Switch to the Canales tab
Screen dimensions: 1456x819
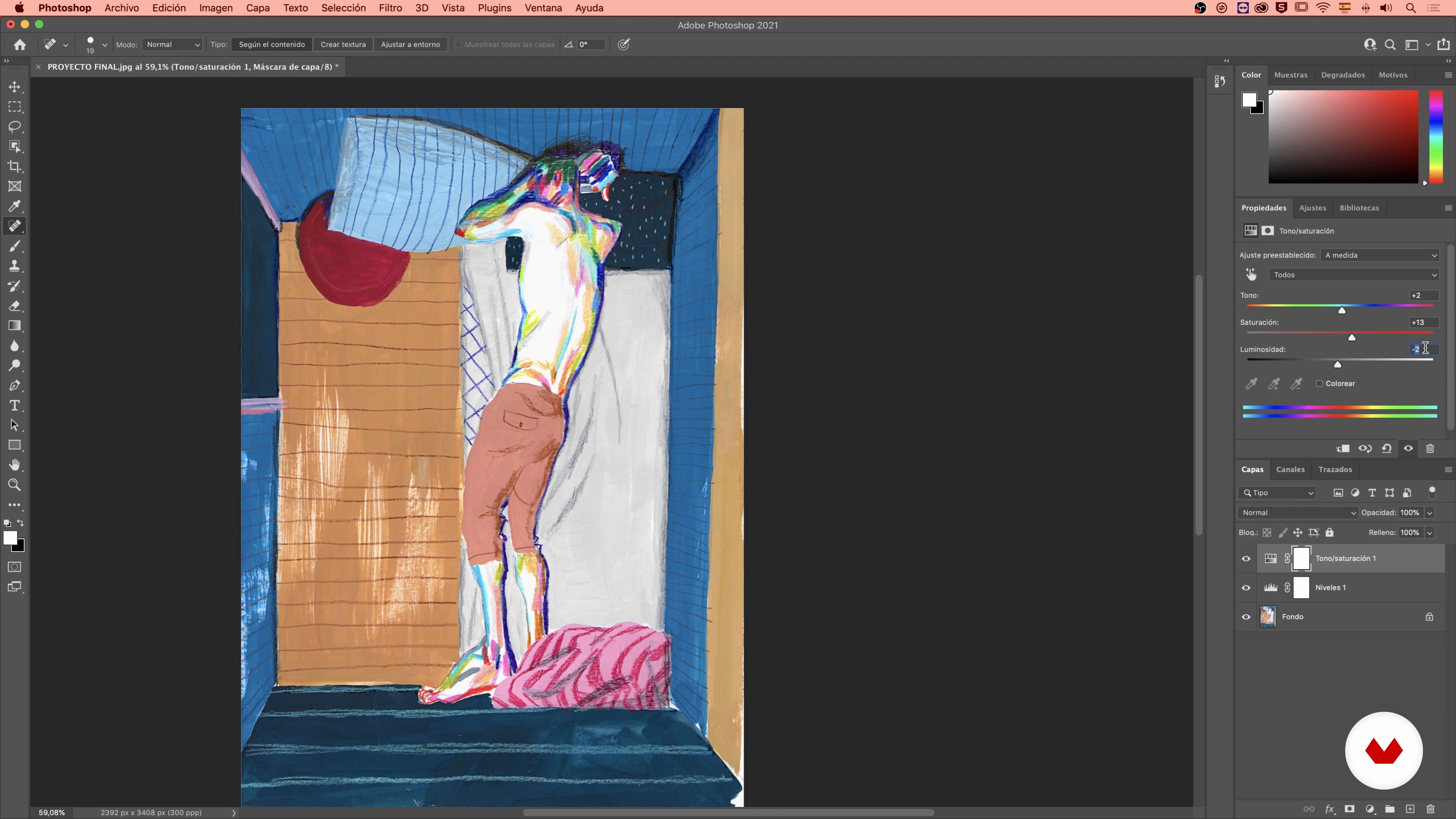(1290, 470)
